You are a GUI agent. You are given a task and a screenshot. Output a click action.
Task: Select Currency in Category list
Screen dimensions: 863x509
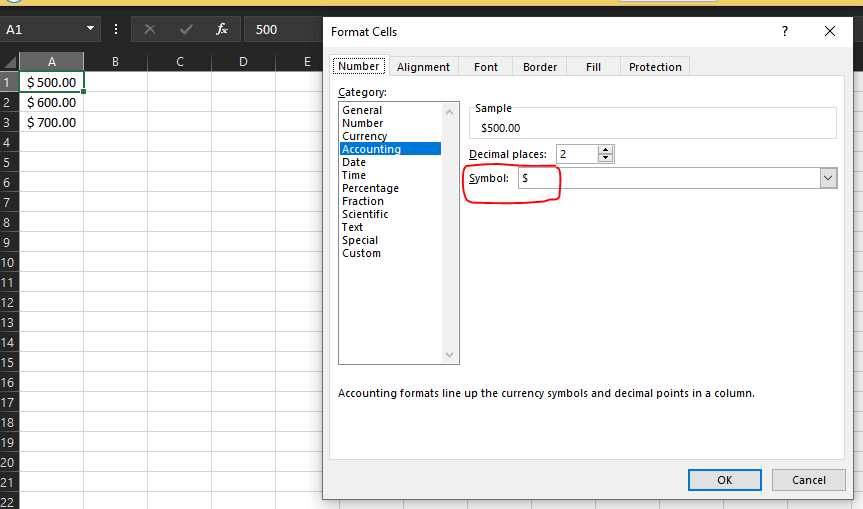point(390,136)
